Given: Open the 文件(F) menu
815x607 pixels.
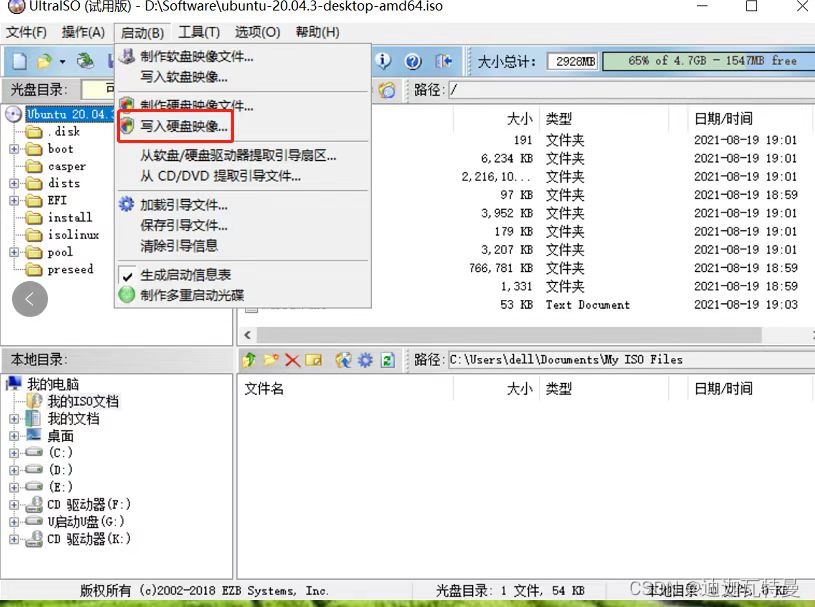Looking at the screenshot, I should tap(26, 32).
